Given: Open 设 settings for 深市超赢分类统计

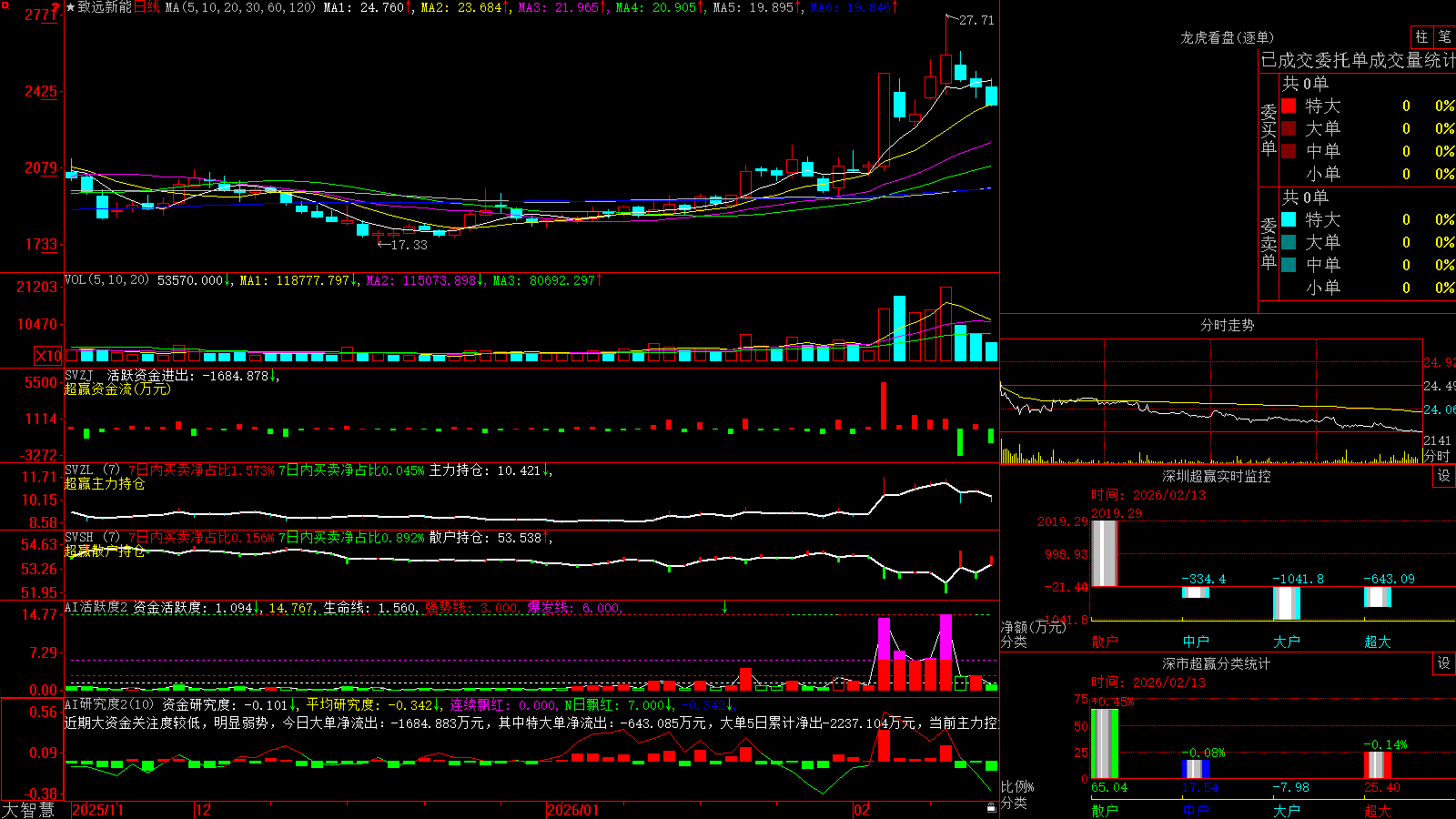Looking at the screenshot, I should pos(1444,663).
